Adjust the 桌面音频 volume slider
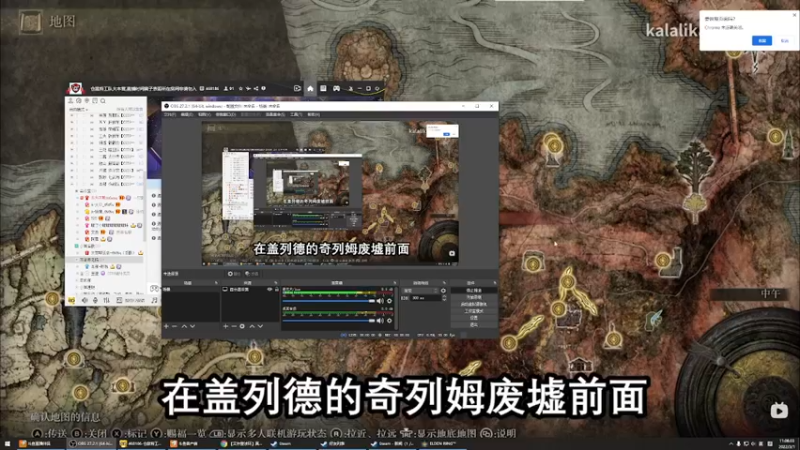This screenshot has width=800, height=450. [329, 320]
